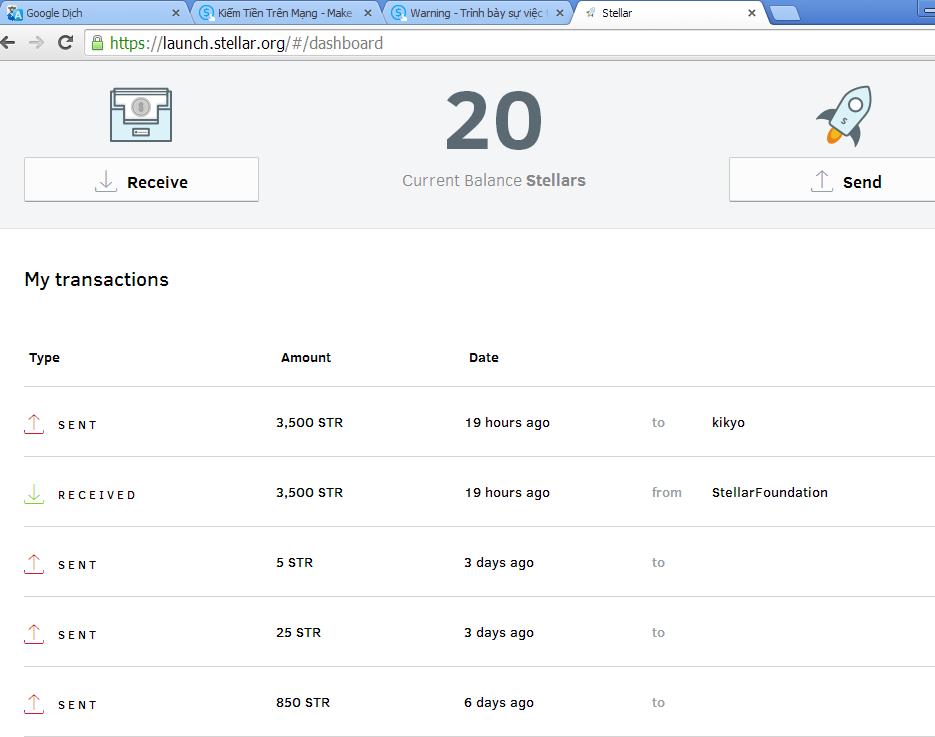Click the RECEIVED transaction type label
The width and height of the screenshot is (935, 737).
[x=97, y=495]
